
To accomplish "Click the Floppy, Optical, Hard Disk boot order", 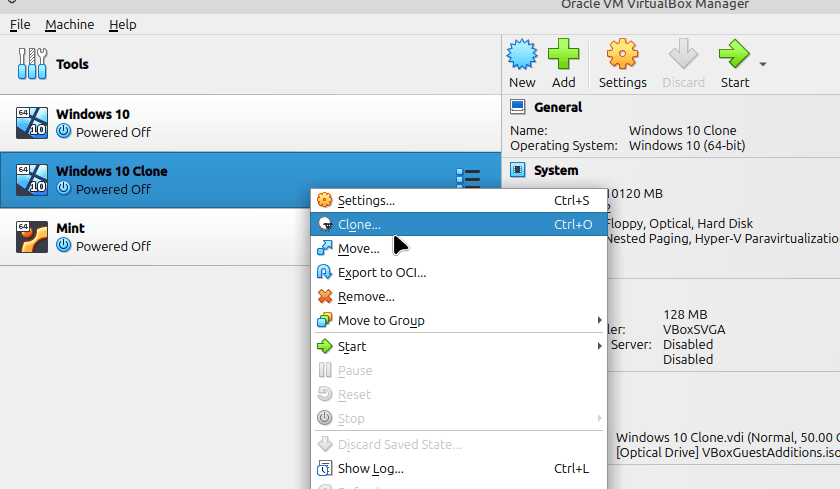I will (x=680, y=223).
